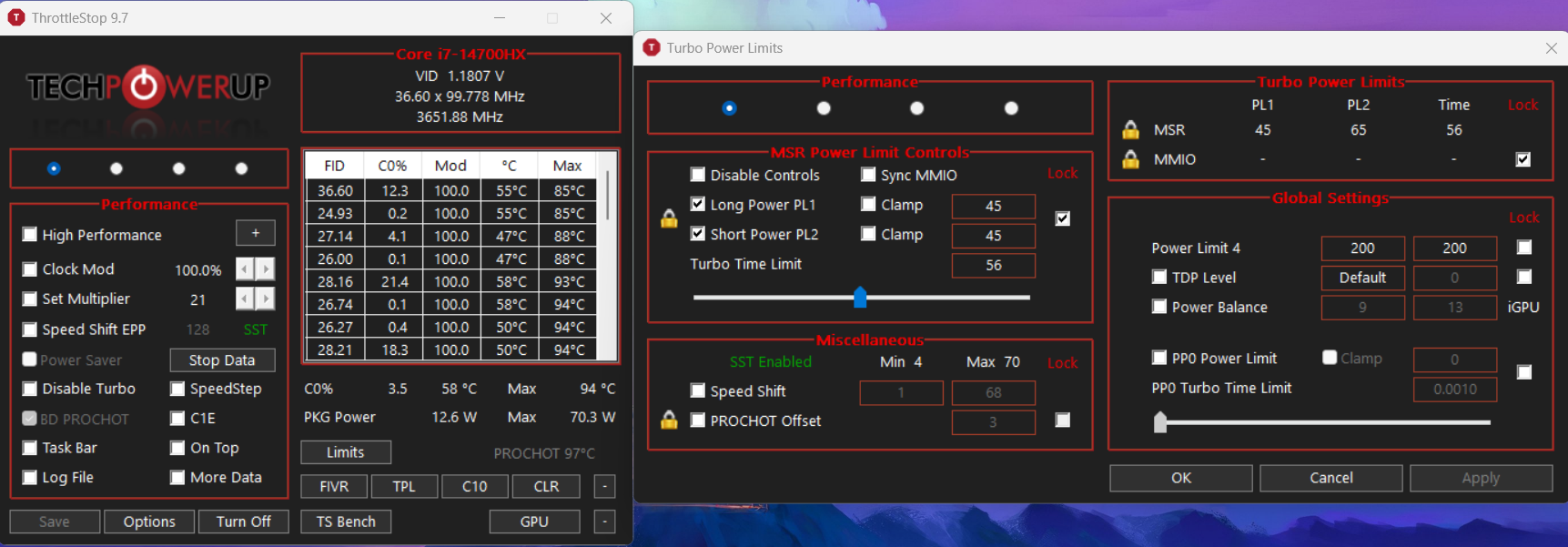Launch TS Bench
The width and height of the screenshot is (1568, 547).
(x=346, y=522)
